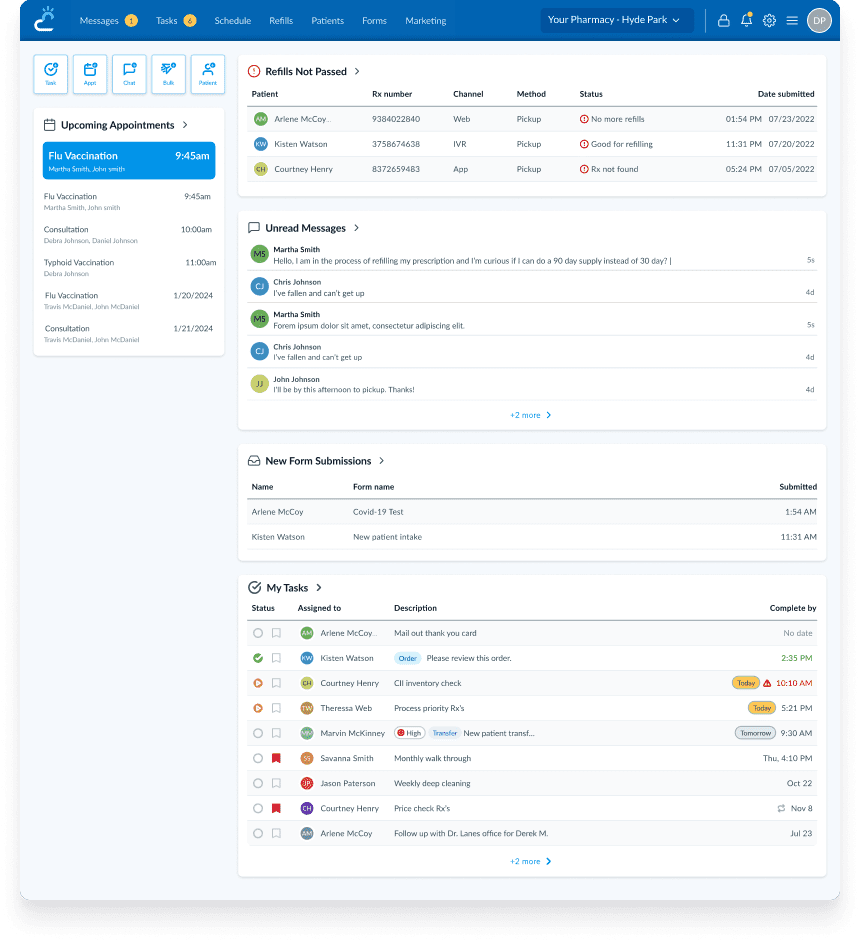860x940 pixels.
Task: Click the error icon beside Rx not found
Action: click(x=584, y=169)
